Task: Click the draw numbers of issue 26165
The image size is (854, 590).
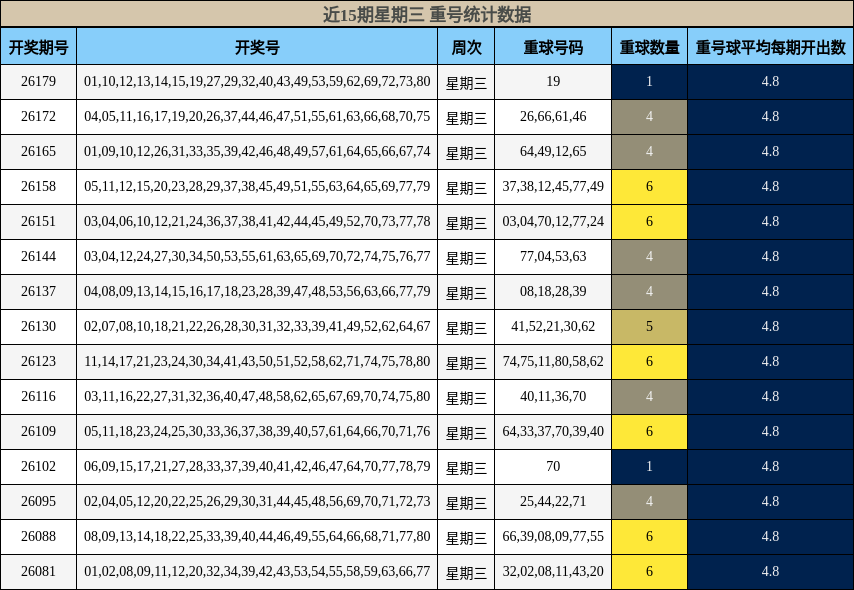Action: tap(257, 151)
